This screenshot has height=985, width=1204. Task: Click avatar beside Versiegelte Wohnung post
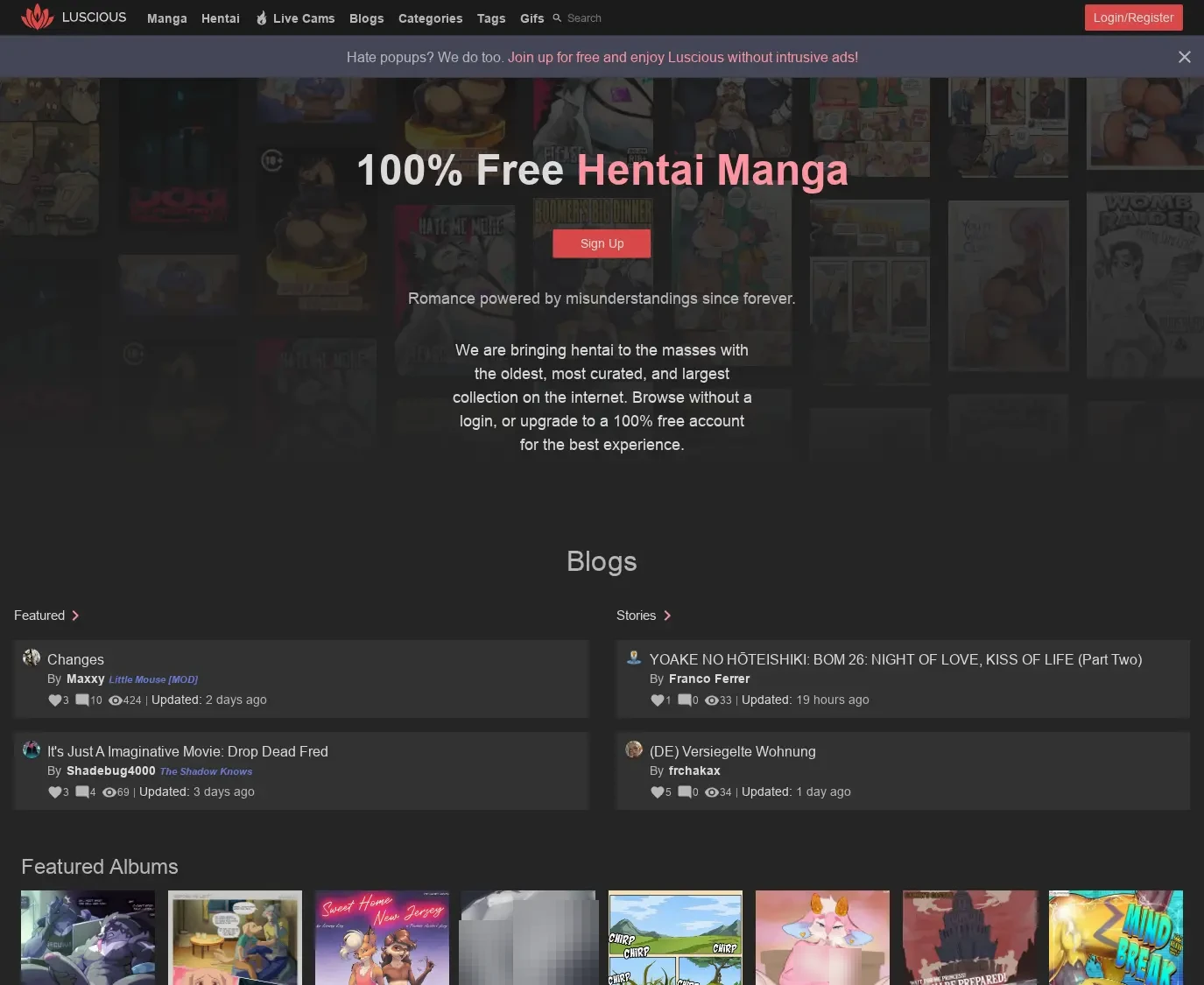(x=634, y=749)
